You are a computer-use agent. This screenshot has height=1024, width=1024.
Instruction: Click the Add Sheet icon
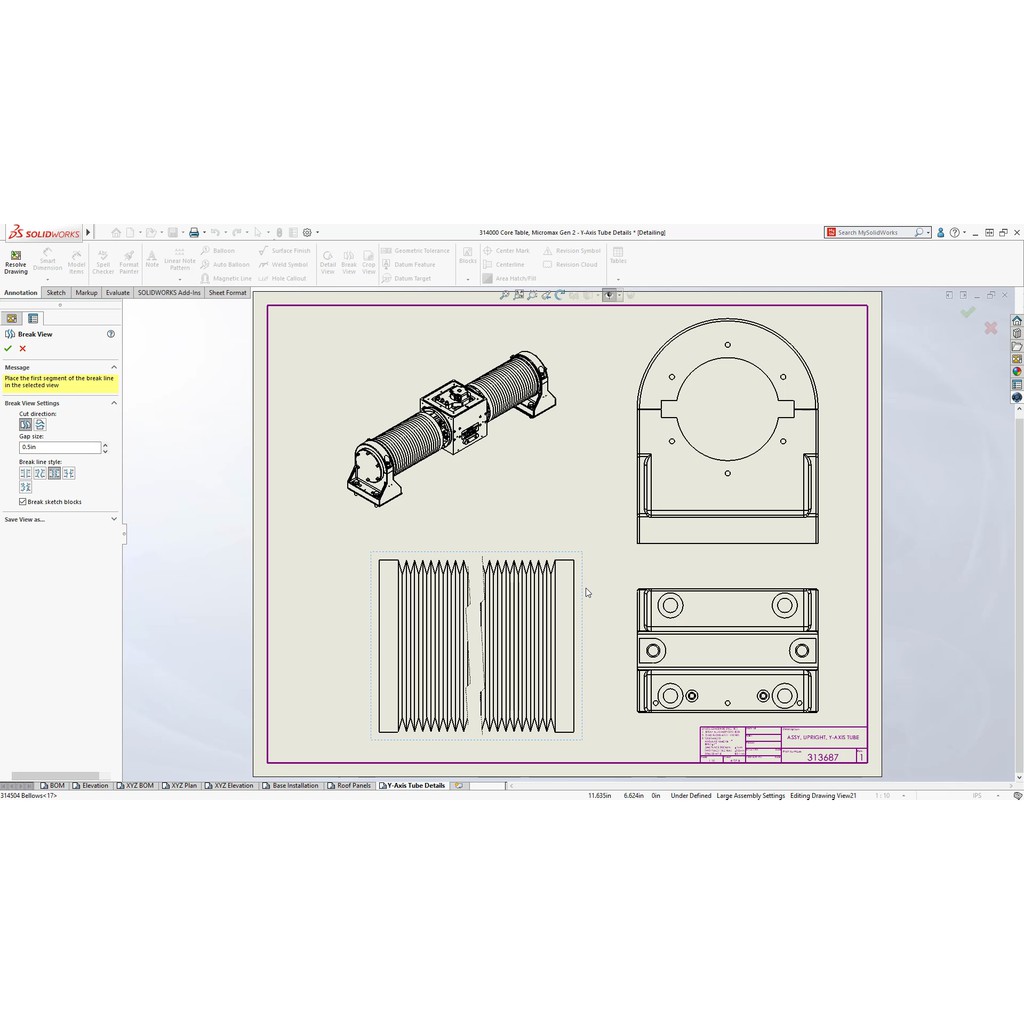click(459, 786)
